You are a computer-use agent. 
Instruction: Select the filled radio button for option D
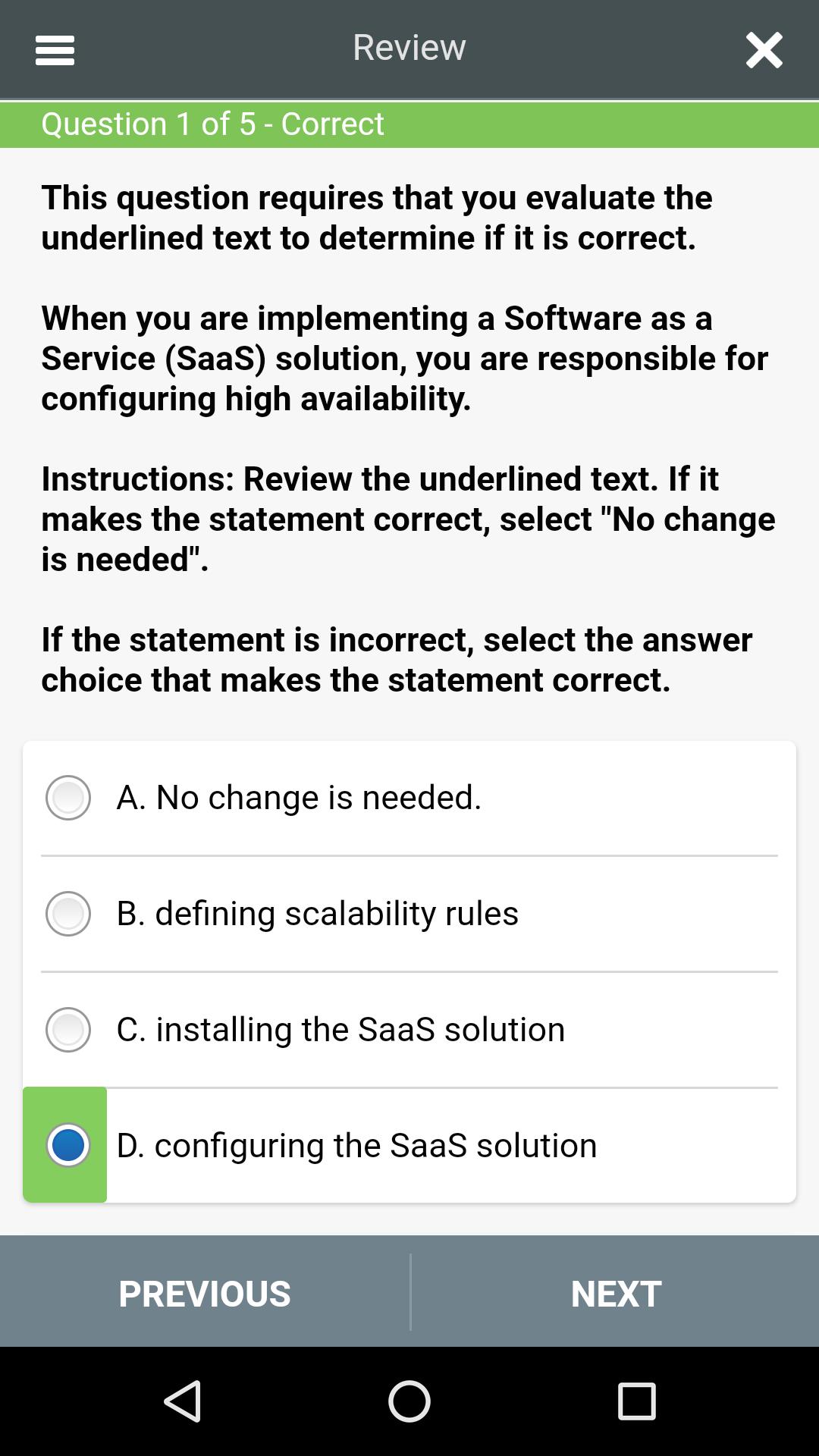[x=68, y=1145]
